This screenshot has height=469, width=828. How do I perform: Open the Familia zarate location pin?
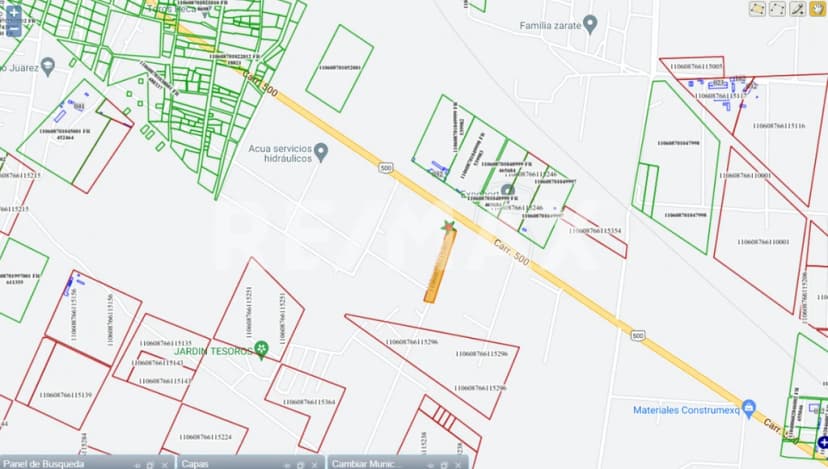(x=590, y=23)
